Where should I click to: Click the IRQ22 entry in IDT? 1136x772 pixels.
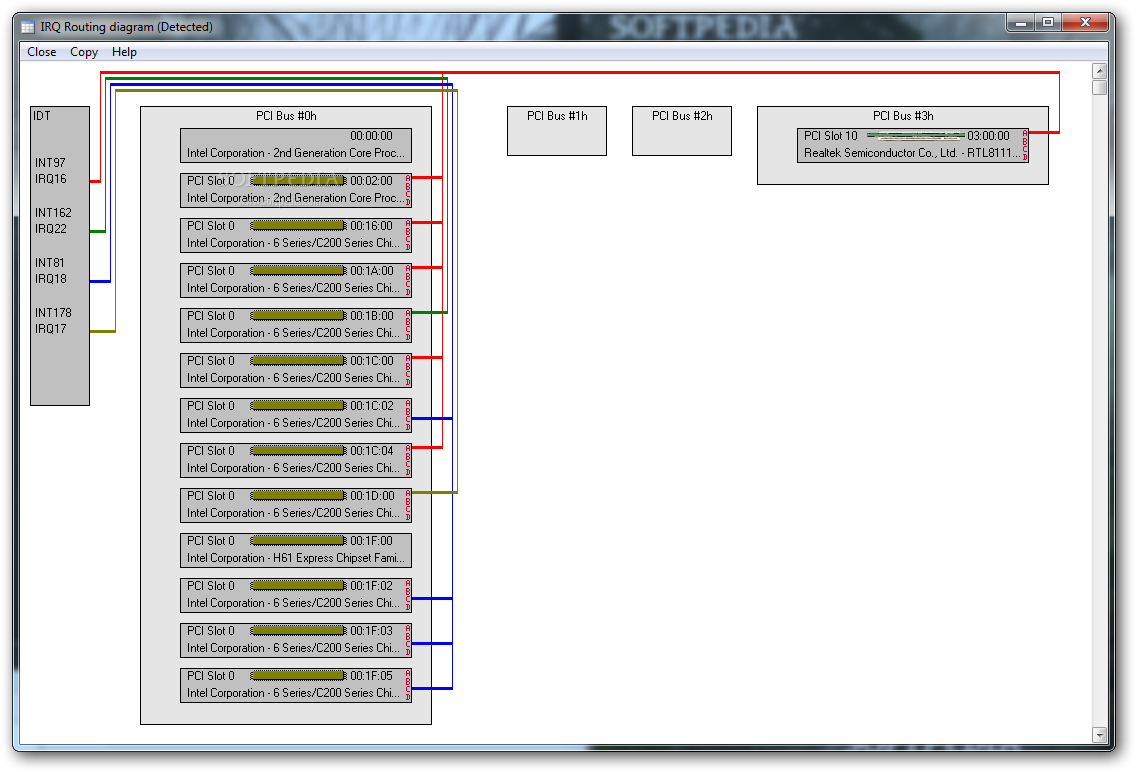pos(51,229)
